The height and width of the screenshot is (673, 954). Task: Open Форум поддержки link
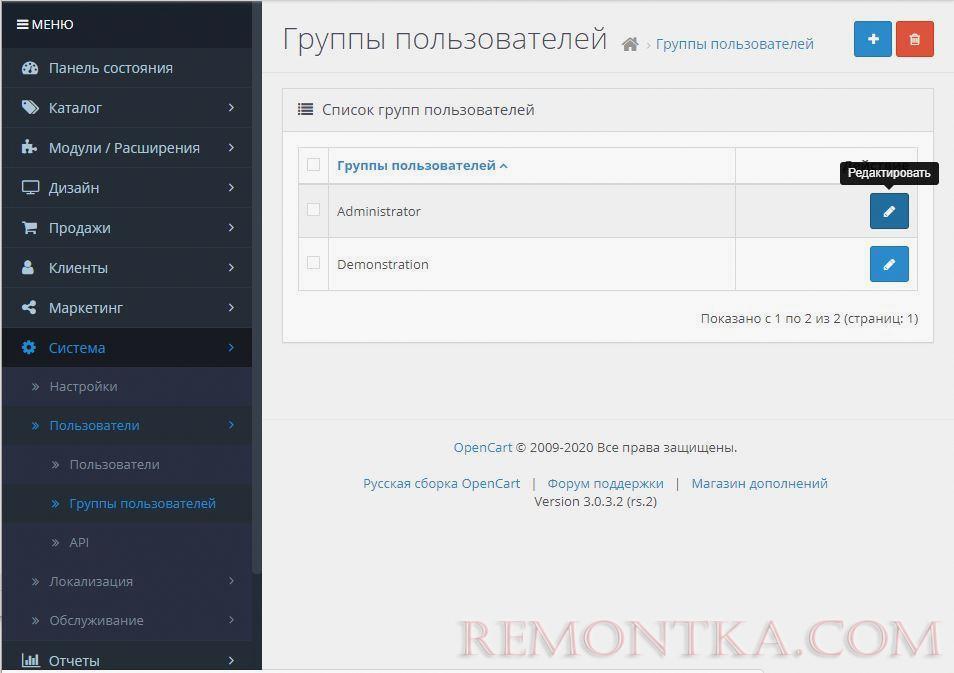pyautogui.click(x=605, y=483)
